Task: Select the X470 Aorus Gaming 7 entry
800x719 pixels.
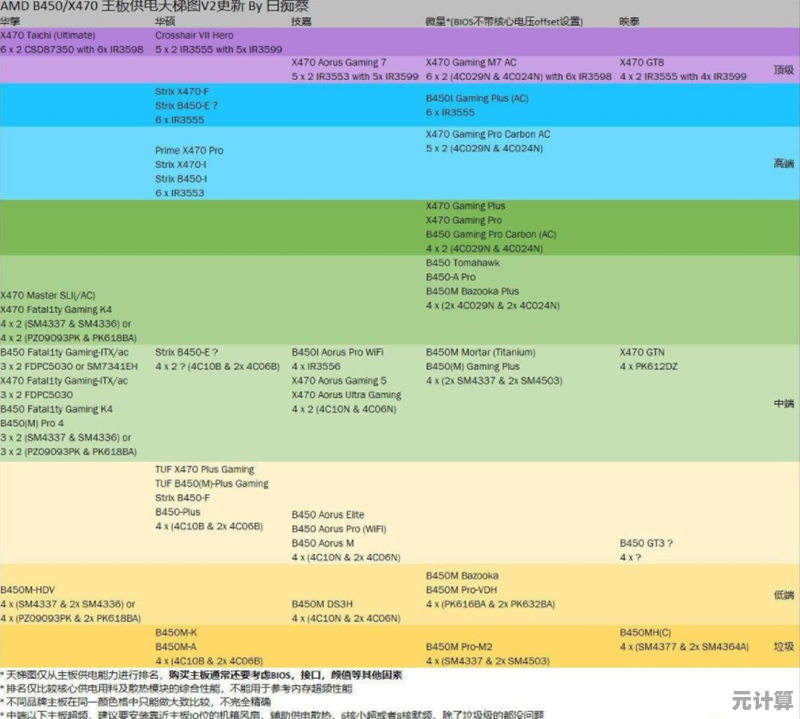Action: click(339, 62)
